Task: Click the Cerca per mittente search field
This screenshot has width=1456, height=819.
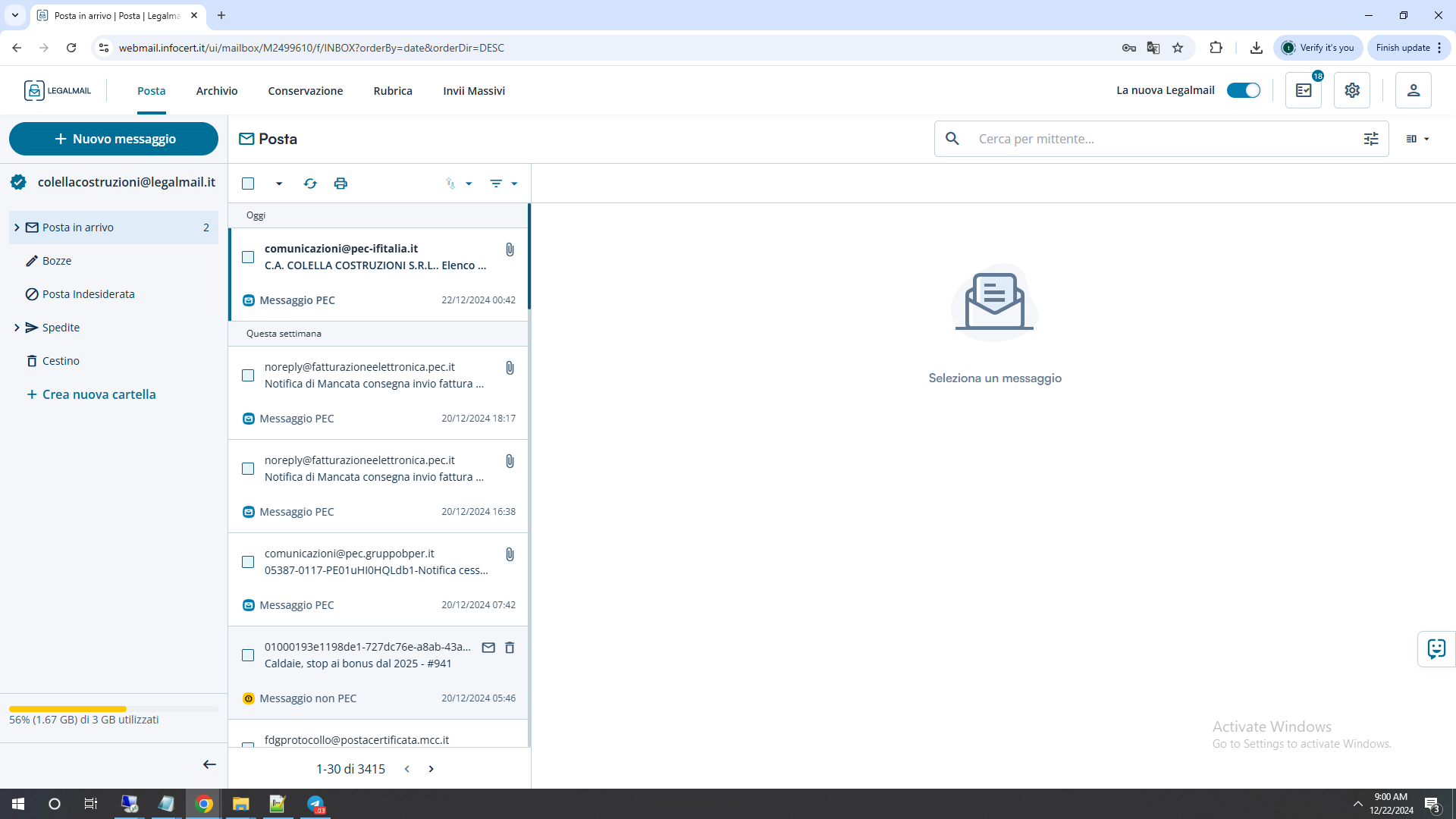Action: (1160, 139)
